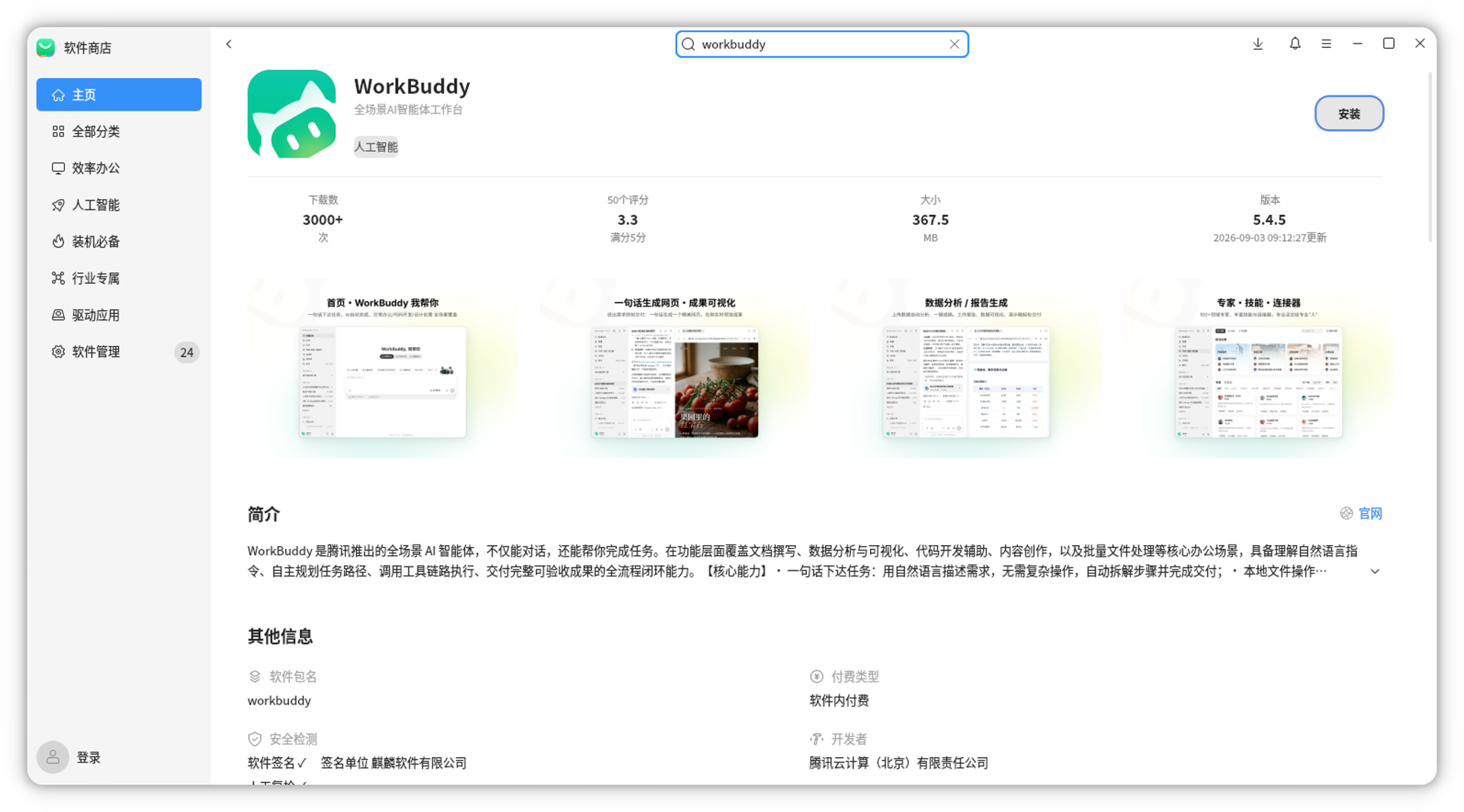This screenshot has width=1464, height=812.
Task: Click the 人工智能 category tag
Action: [x=376, y=146]
